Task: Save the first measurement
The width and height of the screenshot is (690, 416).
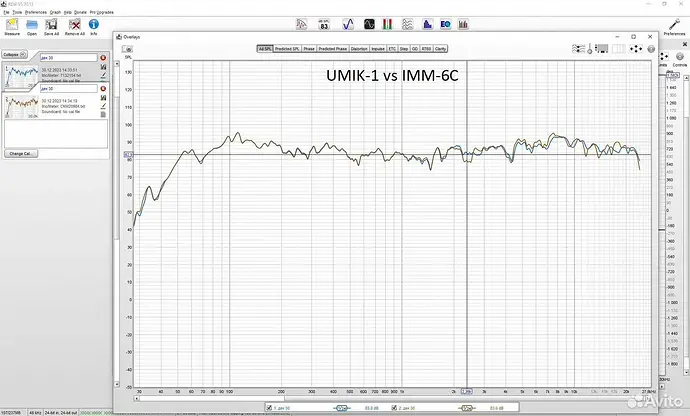Action: coord(103,67)
